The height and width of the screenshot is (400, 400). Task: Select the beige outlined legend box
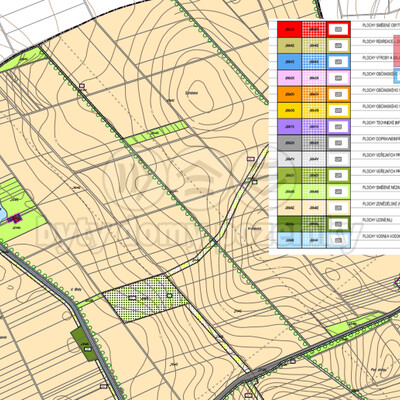pyautogui.click(x=338, y=208)
